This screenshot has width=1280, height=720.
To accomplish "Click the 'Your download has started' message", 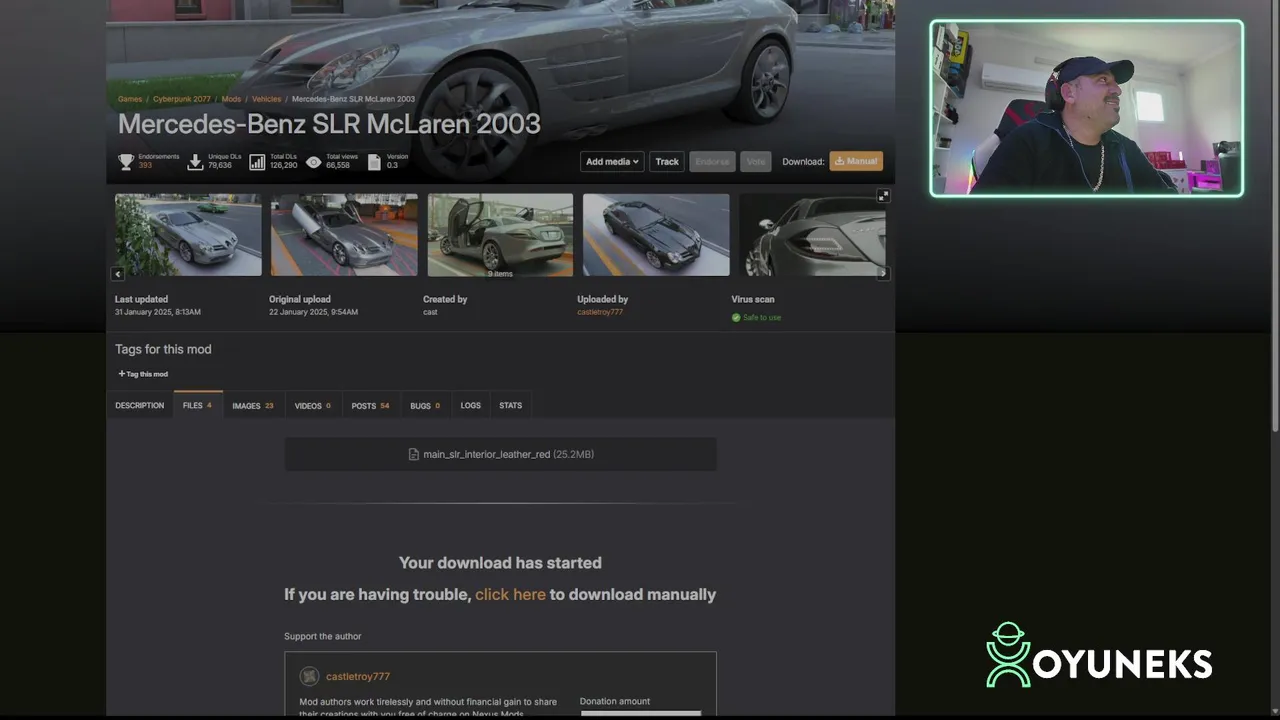I will click(500, 563).
